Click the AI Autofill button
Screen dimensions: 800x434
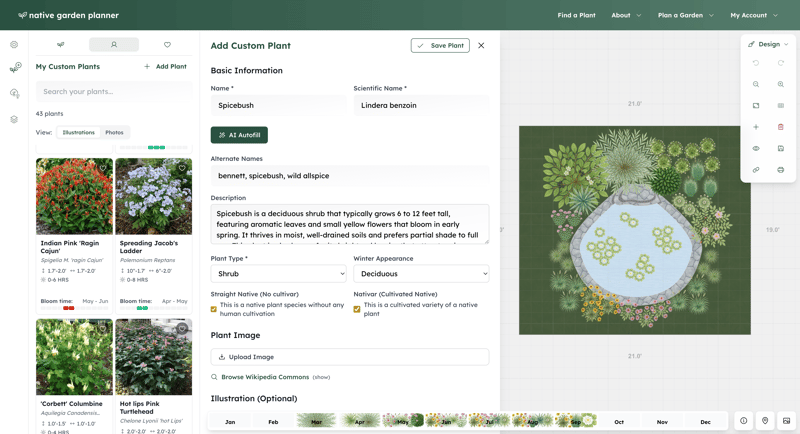coord(239,135)
